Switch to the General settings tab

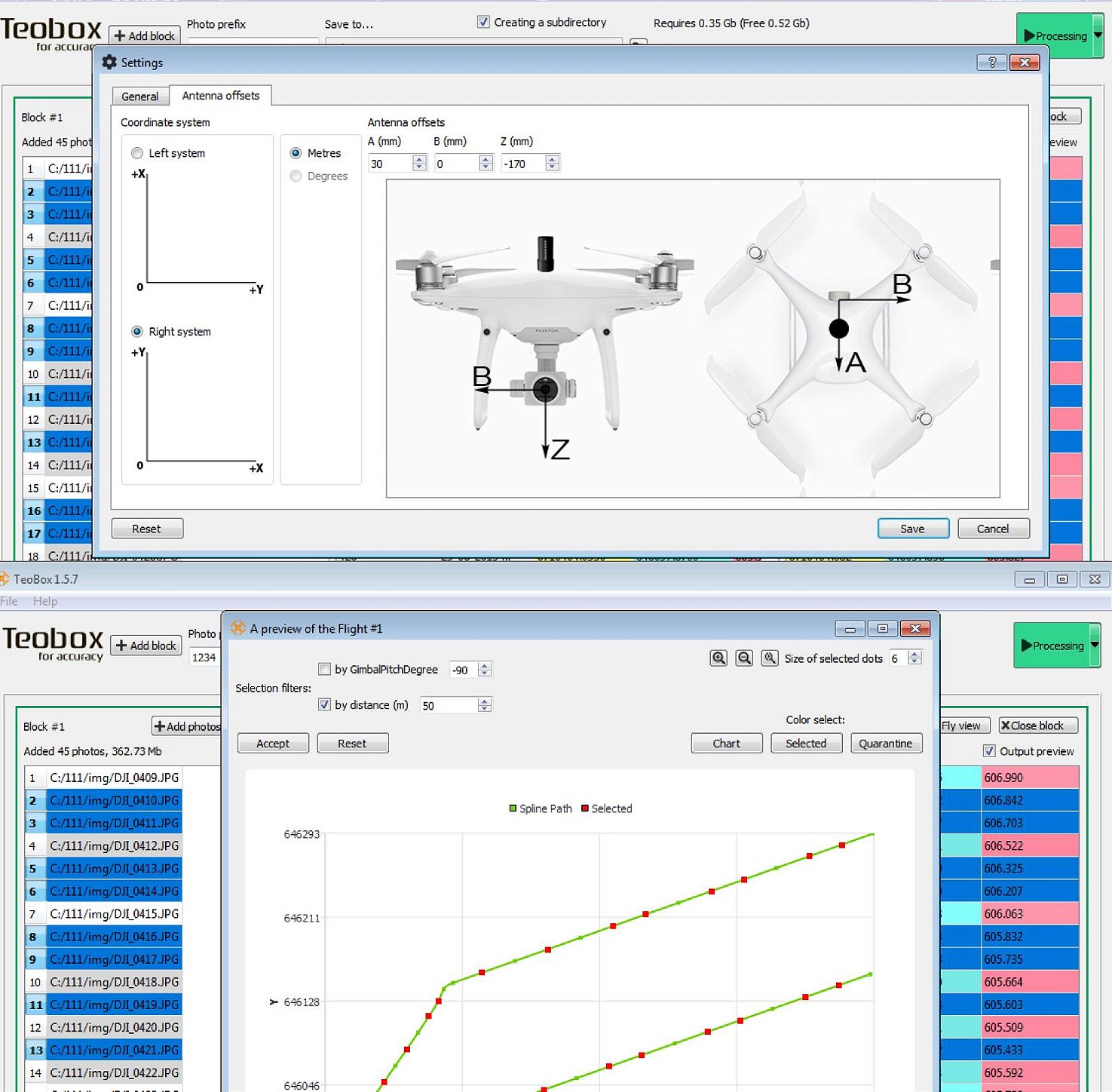point(139,97)
